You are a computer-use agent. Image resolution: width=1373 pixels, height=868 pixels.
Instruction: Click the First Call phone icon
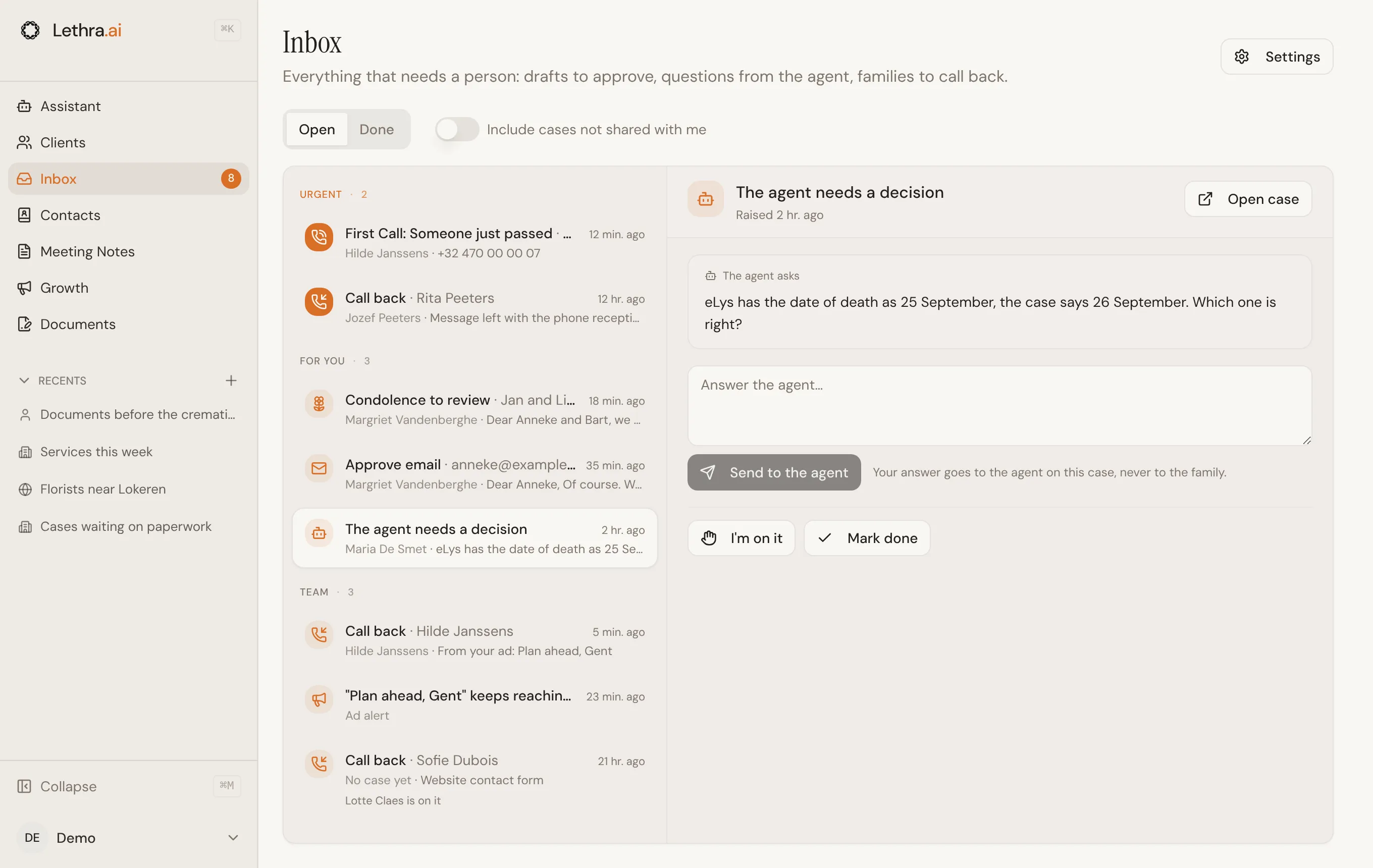tap(319, 237)
